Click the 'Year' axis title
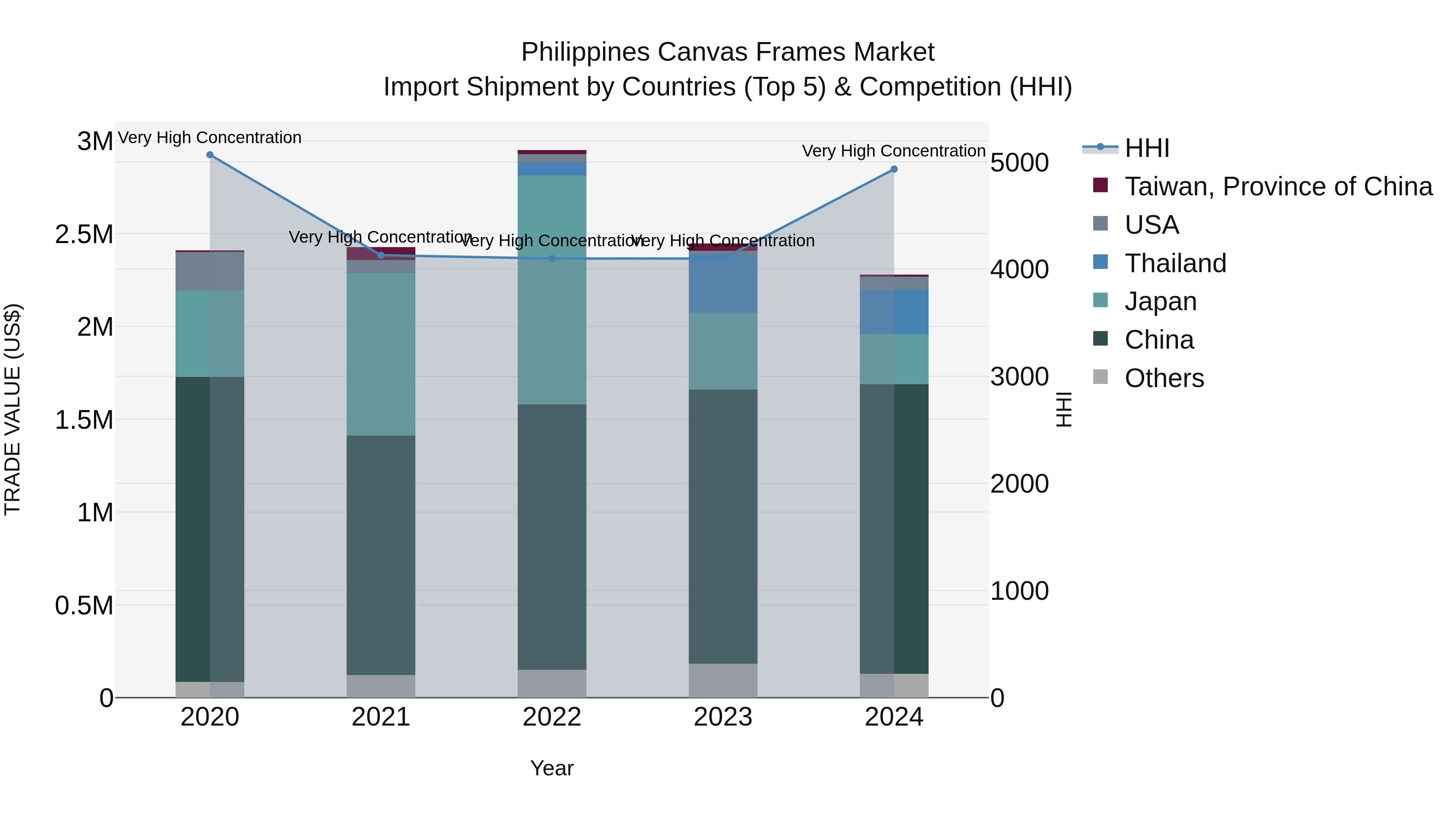The height and width of the screenshot is (819, 1456). click(x=552, y=769)
